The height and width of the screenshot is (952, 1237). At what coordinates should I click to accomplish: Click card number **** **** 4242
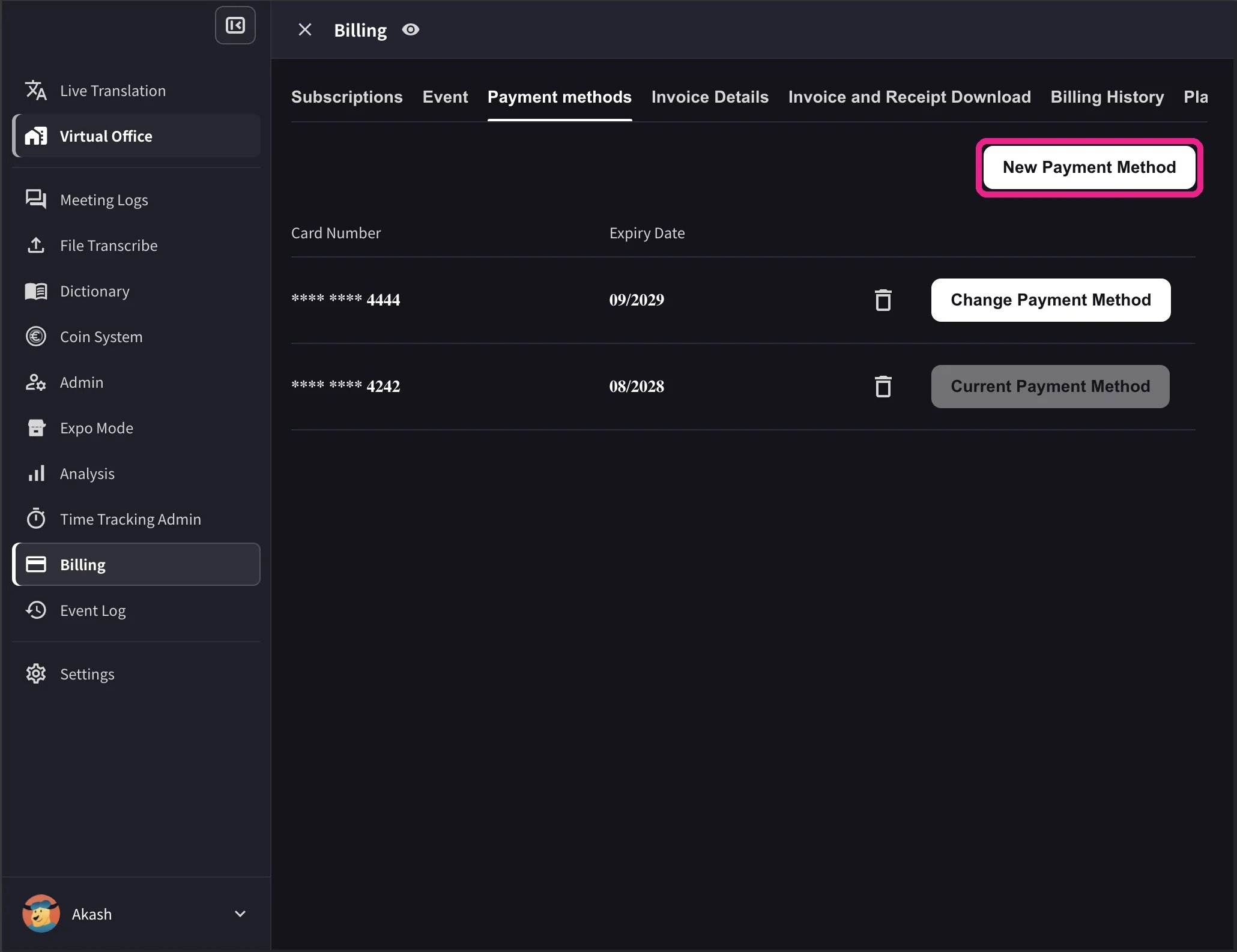[345, 386]
